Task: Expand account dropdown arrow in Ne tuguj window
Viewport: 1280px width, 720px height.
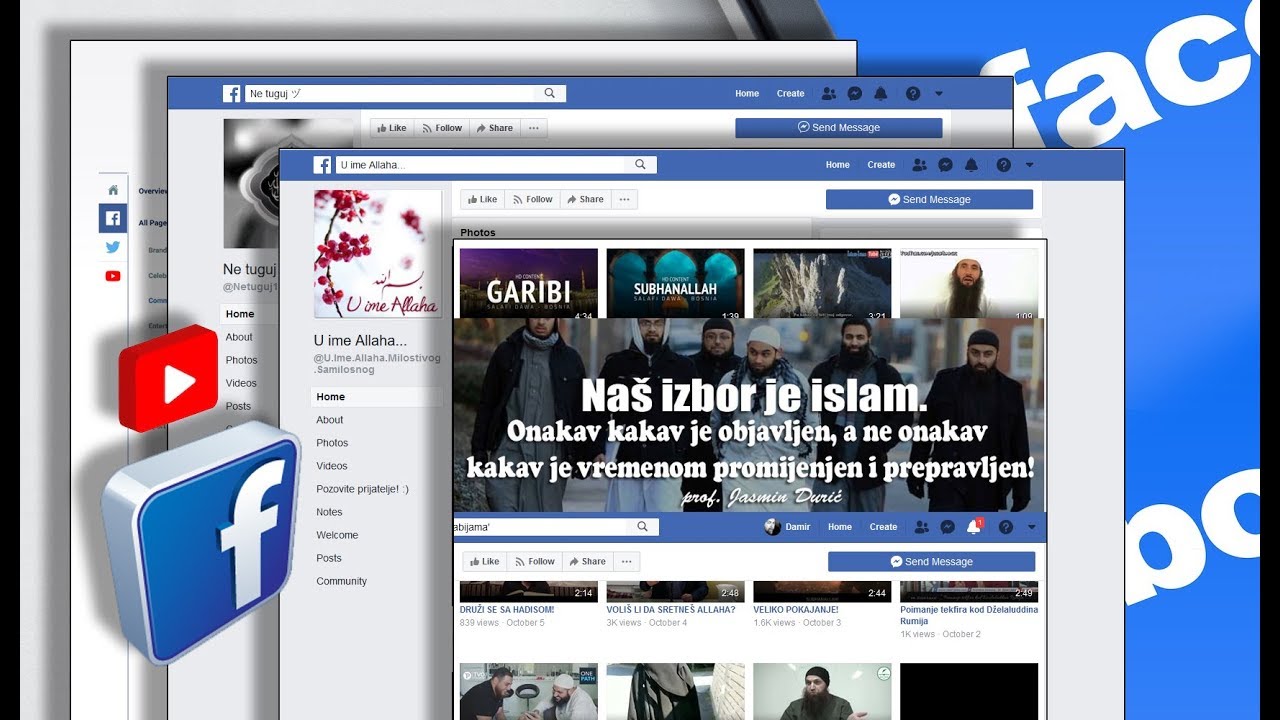Action: (x=938, y=94)
